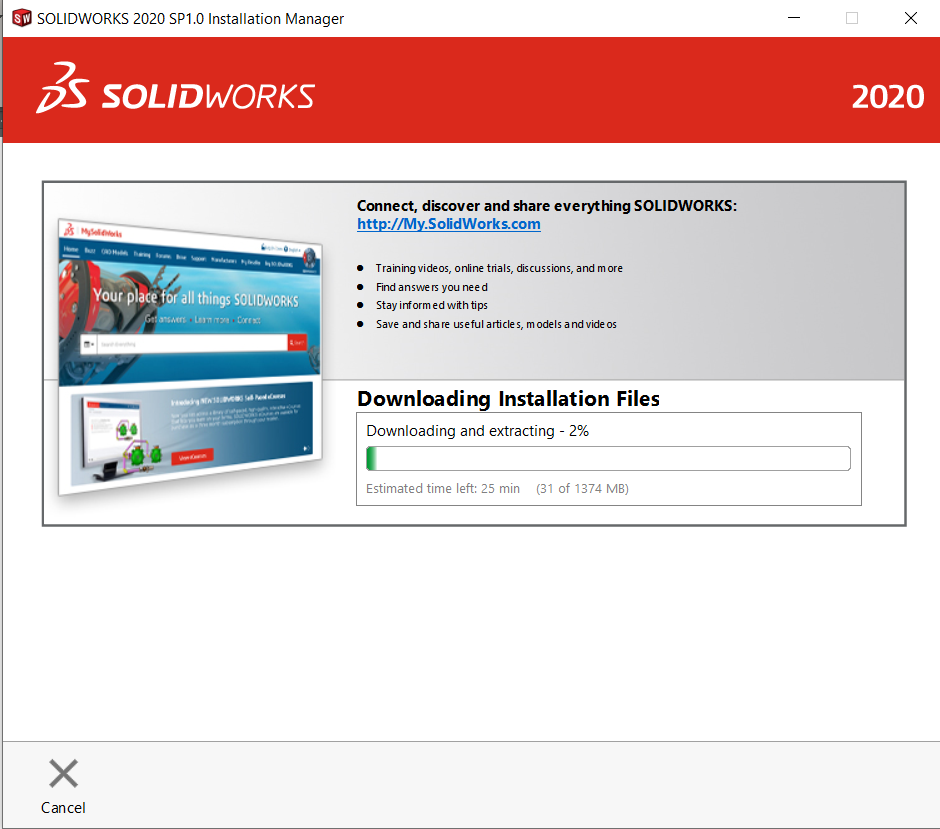Image resolution: width=940 pixels, height=829 pixels.
Task: Click 'Stay informed with tips' bullet
Action: click(x=432, y=305)
